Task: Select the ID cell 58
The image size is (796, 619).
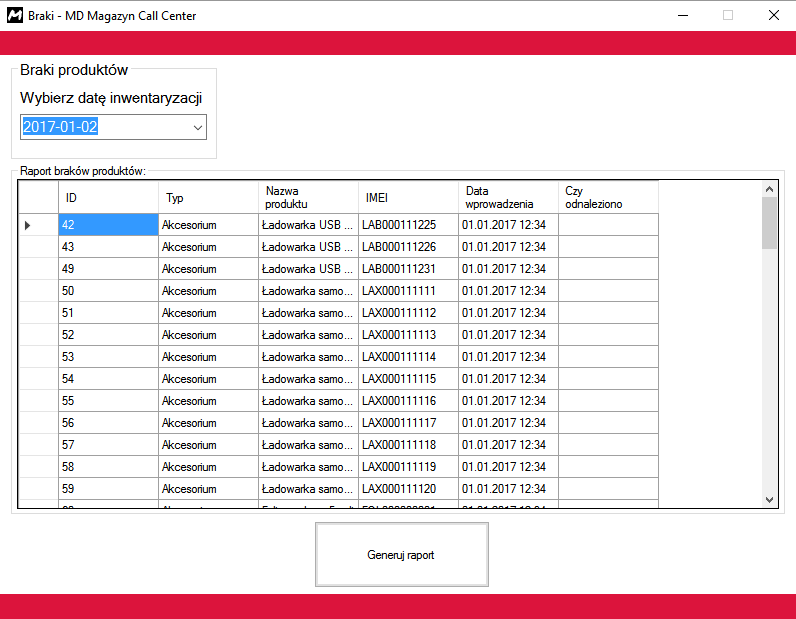Action: point(109,467)
